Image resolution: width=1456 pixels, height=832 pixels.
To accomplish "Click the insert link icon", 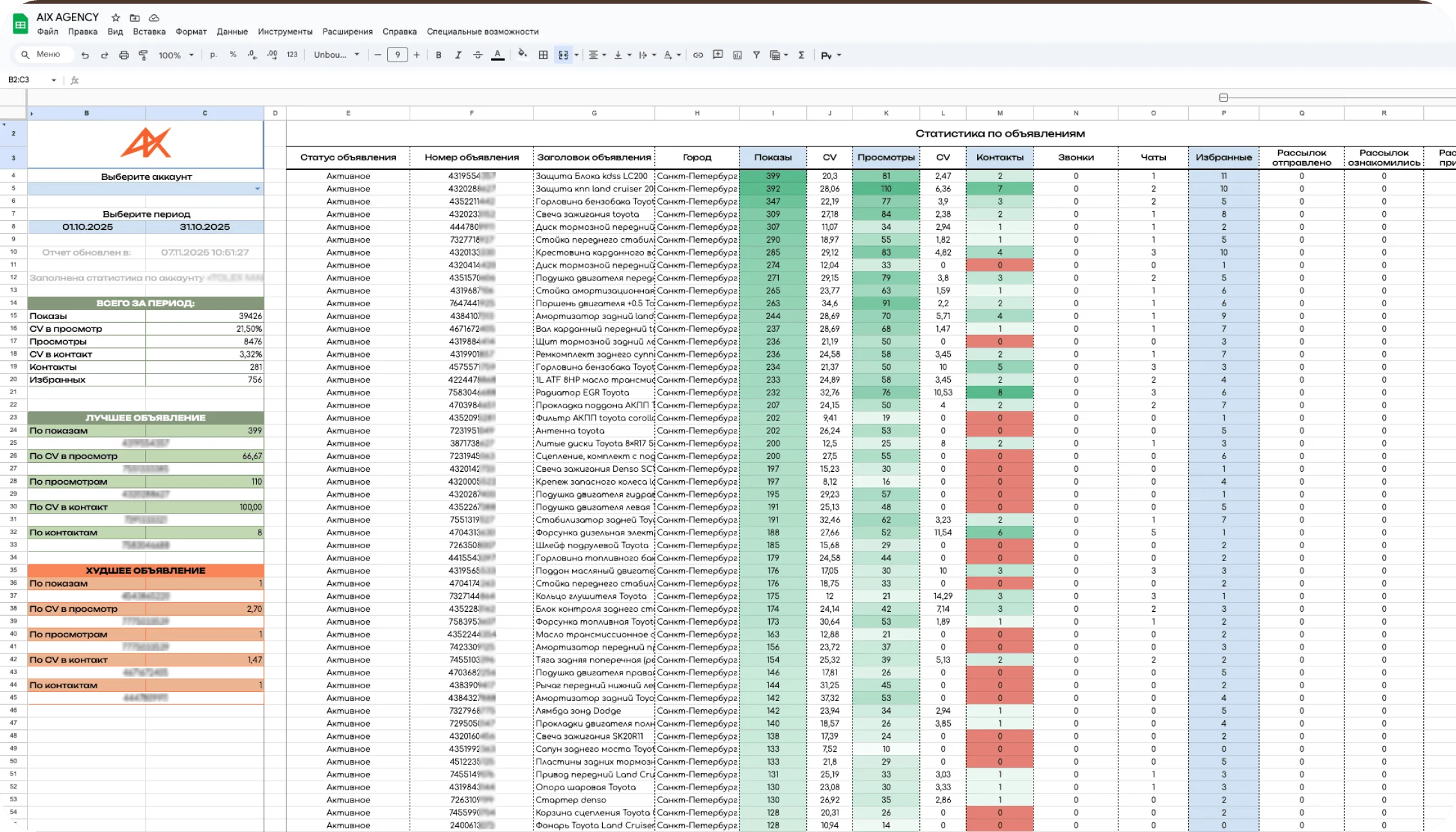I will (x=698, y=55).
